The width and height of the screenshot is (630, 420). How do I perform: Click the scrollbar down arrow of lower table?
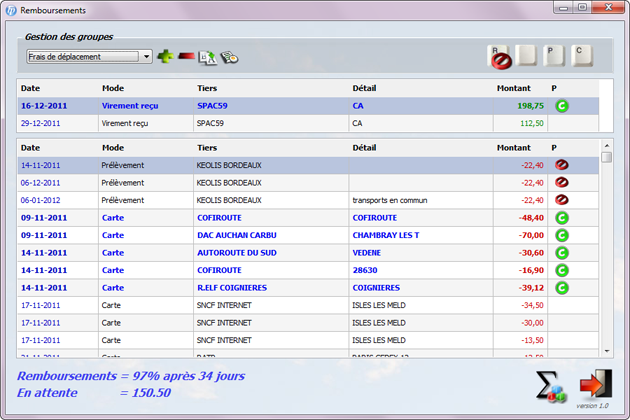607,351
